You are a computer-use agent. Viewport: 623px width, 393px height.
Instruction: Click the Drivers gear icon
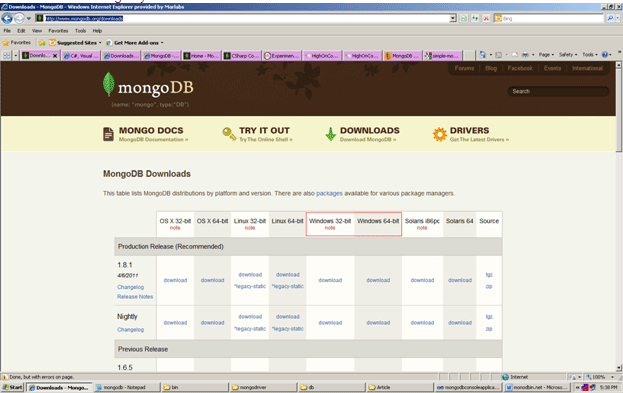coord(440,134)
